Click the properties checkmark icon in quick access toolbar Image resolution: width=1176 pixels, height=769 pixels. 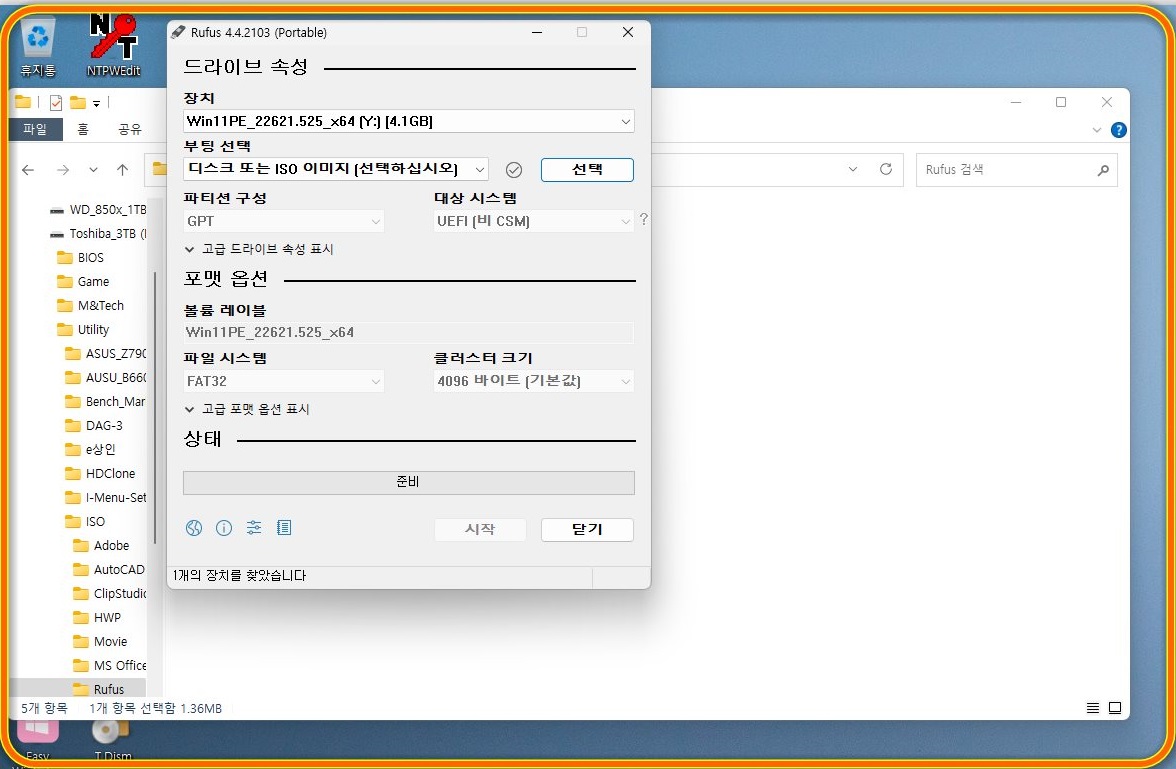pyautogui.click(x=56, y=103)
